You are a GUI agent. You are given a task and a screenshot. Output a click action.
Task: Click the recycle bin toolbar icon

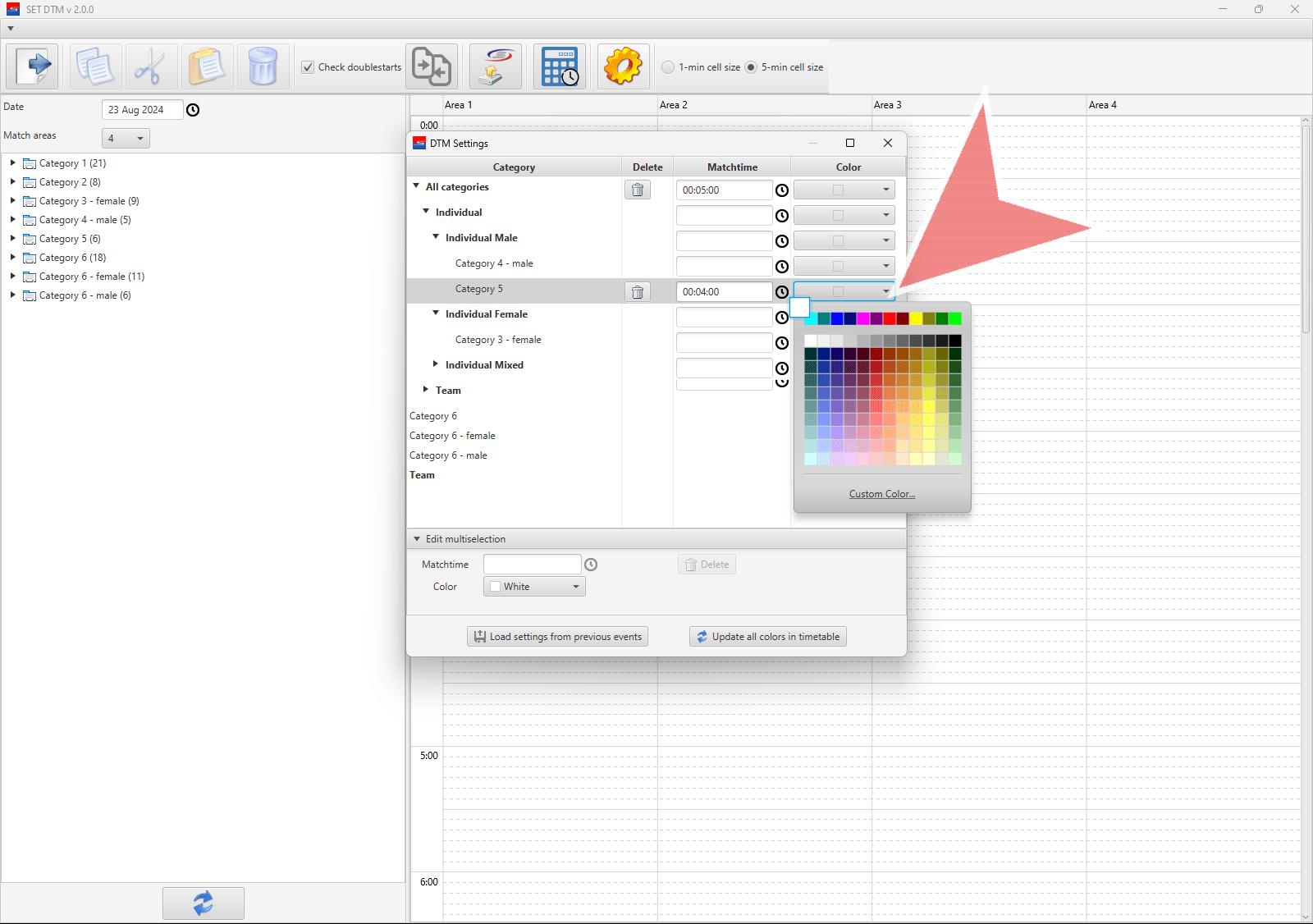[263, 66]
